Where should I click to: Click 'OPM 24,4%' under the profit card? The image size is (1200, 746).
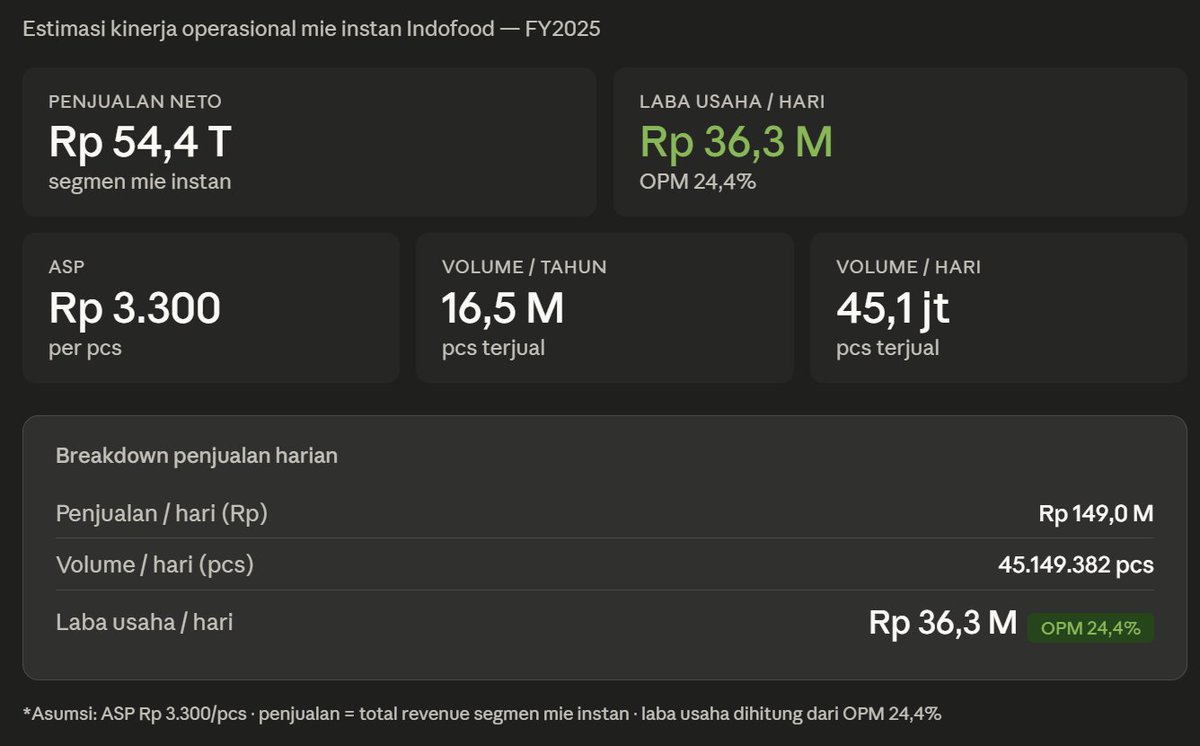tap(698, 181)
